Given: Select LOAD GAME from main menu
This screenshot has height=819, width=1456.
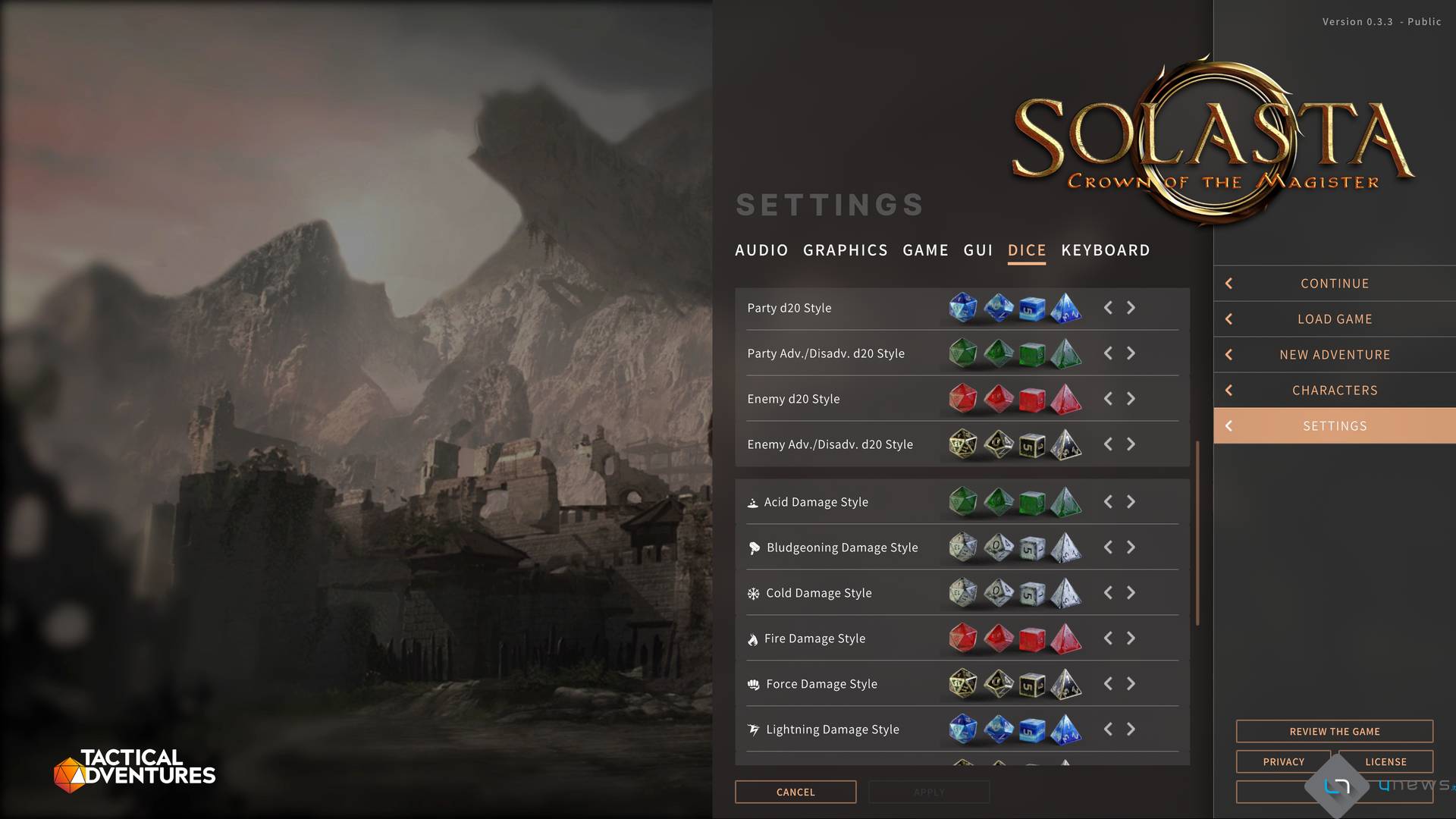Looking at the screenshot, I should click(x=1335, y=319).
